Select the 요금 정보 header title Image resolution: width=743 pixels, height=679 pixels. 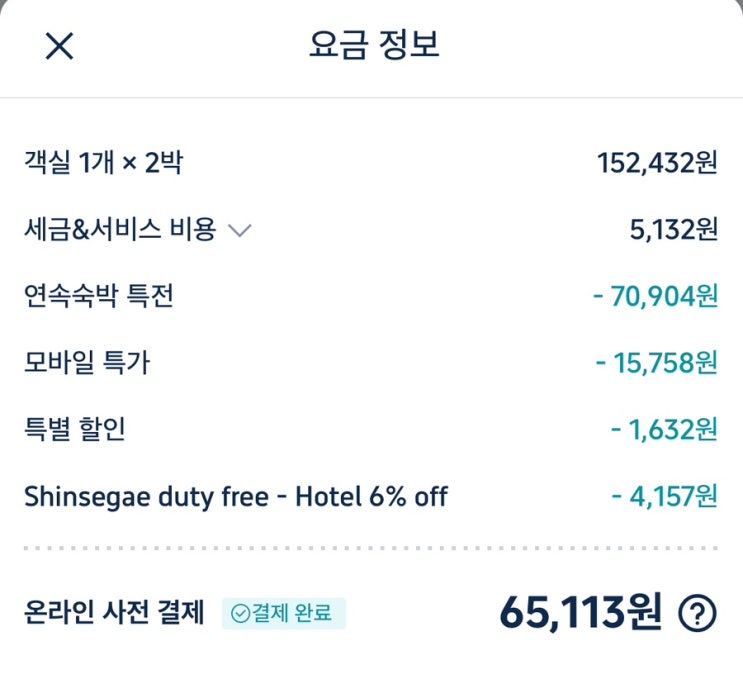374,46
